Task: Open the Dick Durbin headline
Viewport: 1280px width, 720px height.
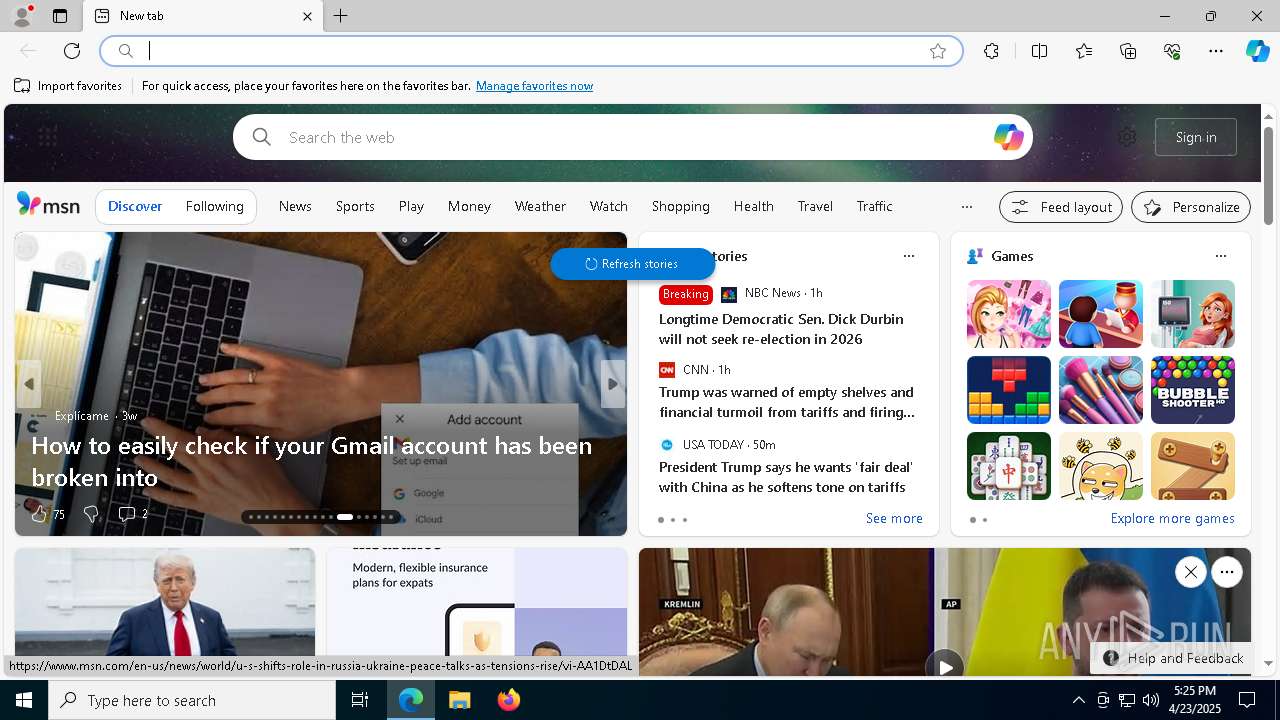Action: [781, 329]
